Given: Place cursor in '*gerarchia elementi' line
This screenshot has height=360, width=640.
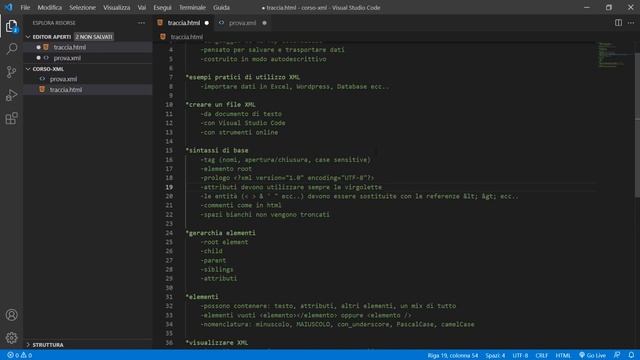Looking at the screenshot, I should tap(220, 233).
